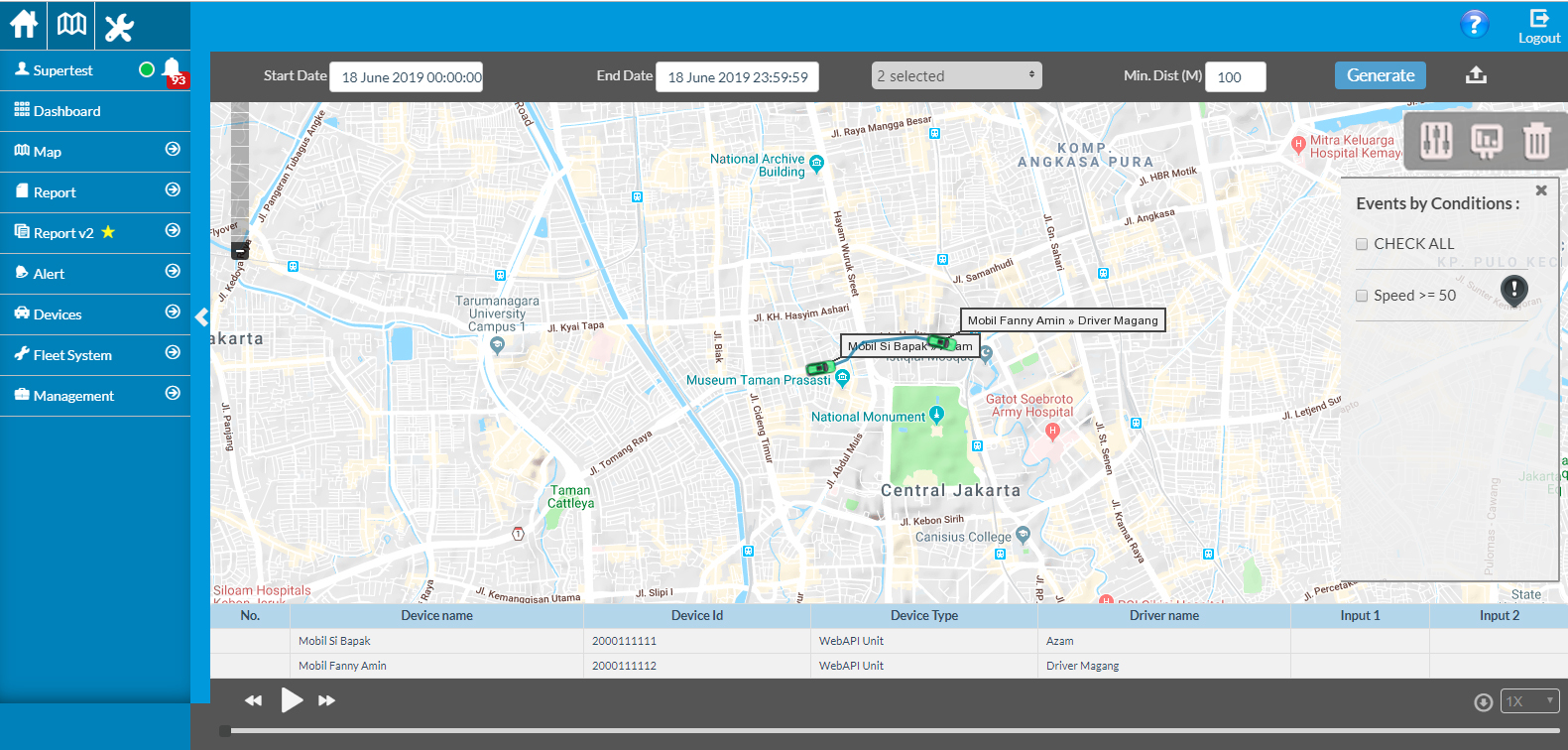
Task: Expand the Fleet System menu arrow
Action: [173, 353]
